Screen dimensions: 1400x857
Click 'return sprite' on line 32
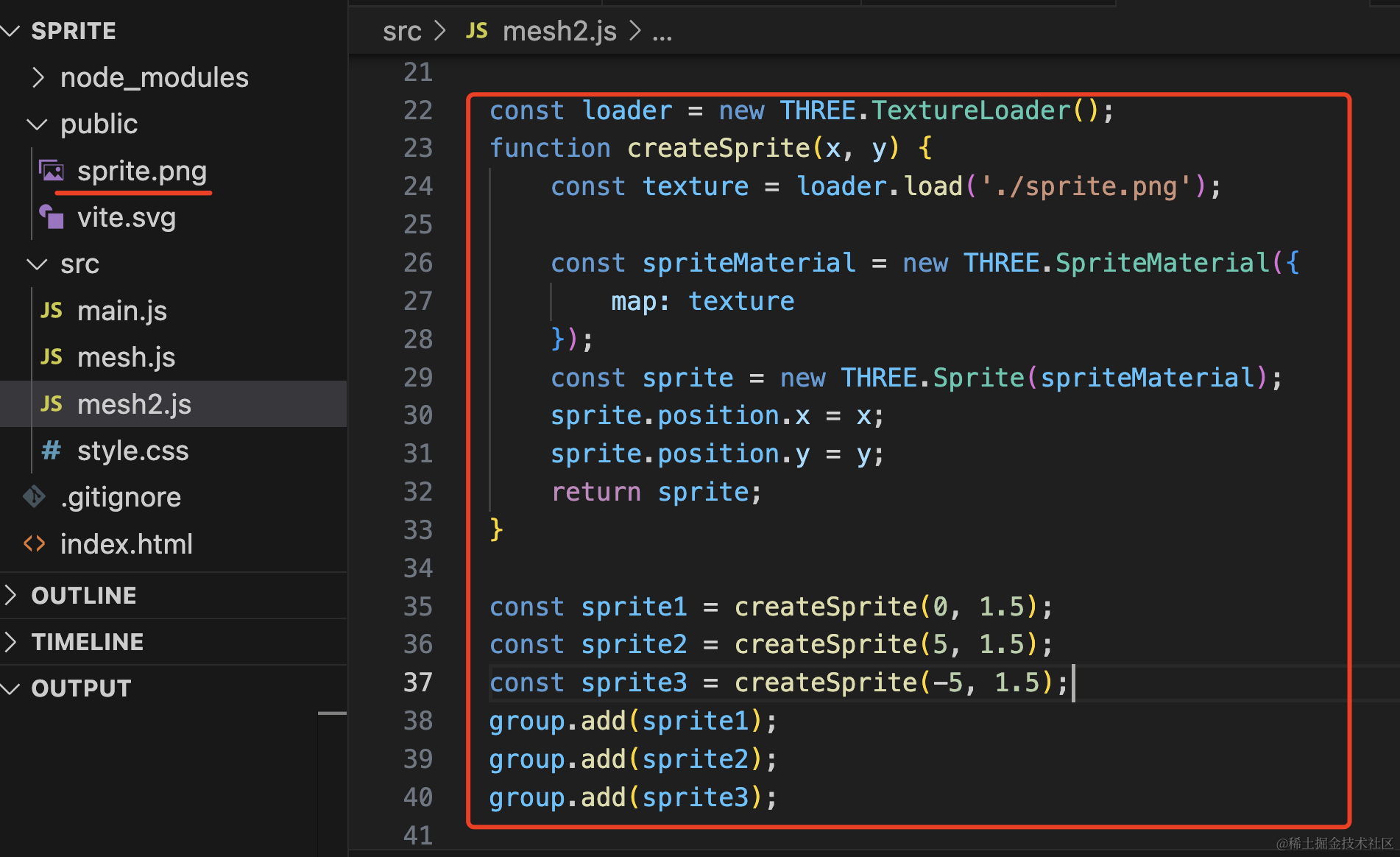[x=649, y=492]
